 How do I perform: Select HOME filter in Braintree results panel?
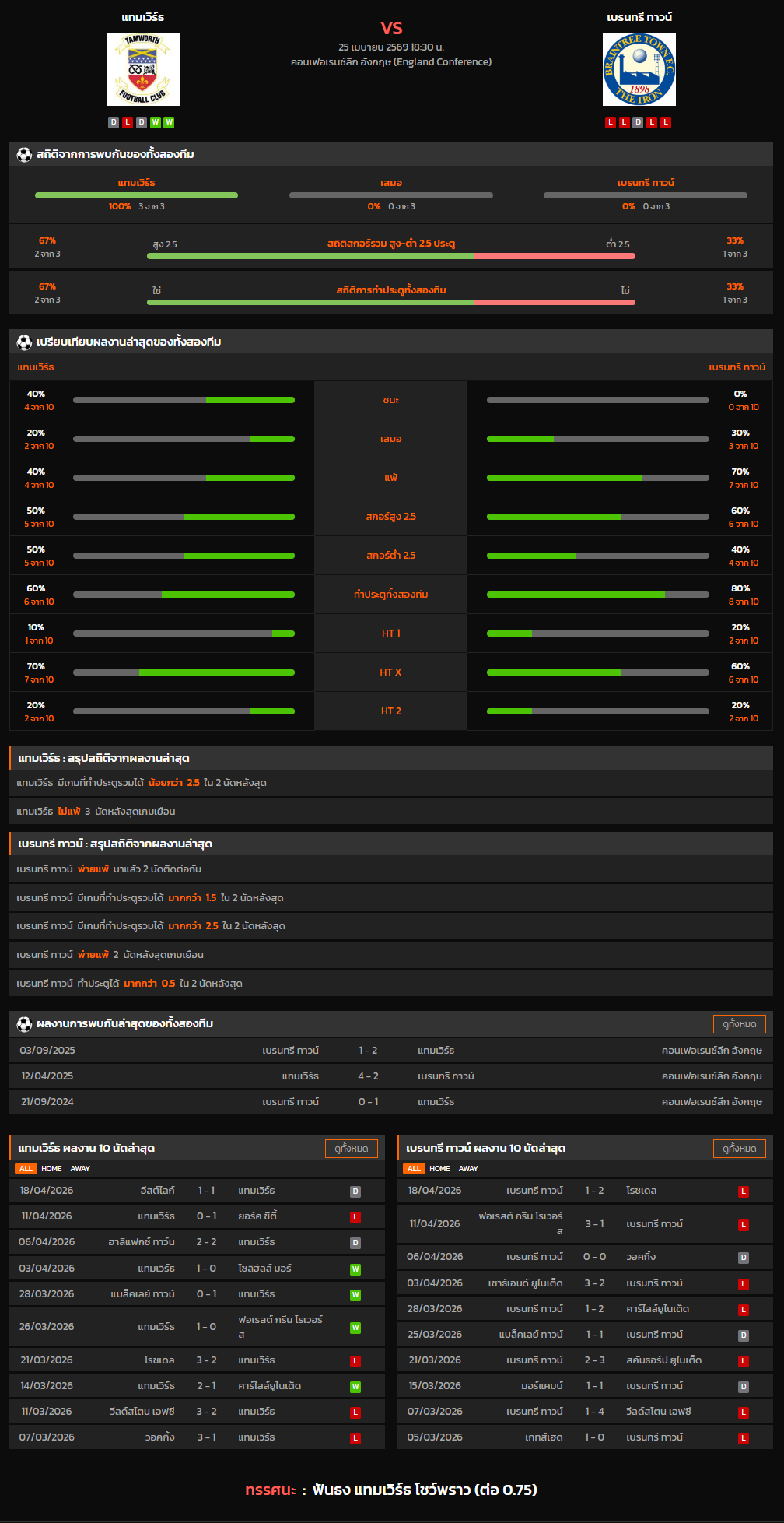[x=439, y=1169]
